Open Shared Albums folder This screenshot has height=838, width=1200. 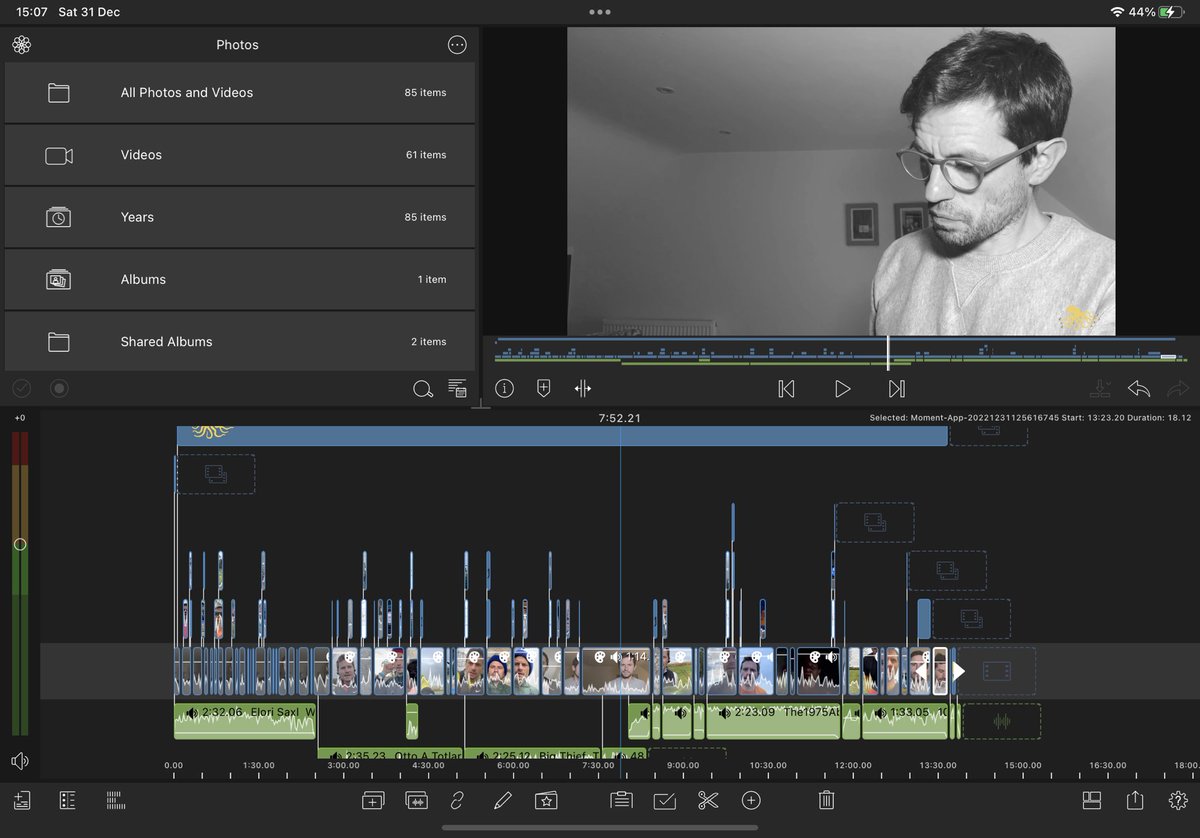point(240,342)
